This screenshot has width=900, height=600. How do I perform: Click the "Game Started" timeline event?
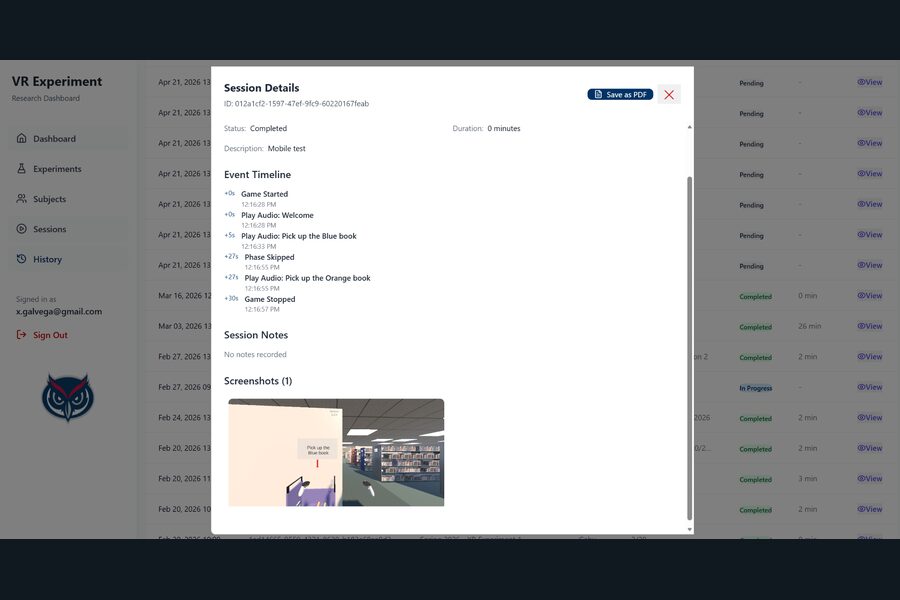(x=265, y=194)
